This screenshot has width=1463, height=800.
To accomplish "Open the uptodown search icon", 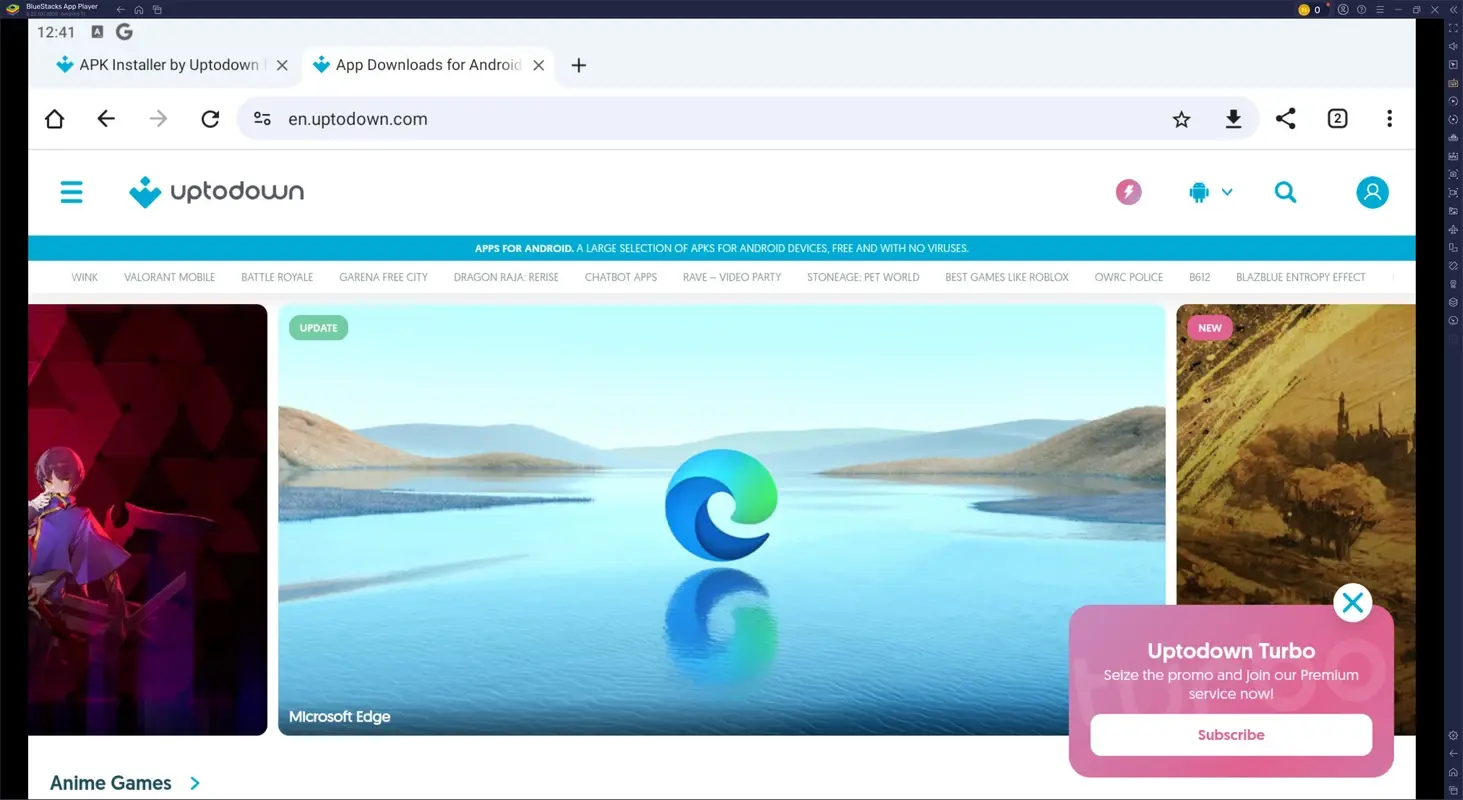I will (x=1285, y=192).
